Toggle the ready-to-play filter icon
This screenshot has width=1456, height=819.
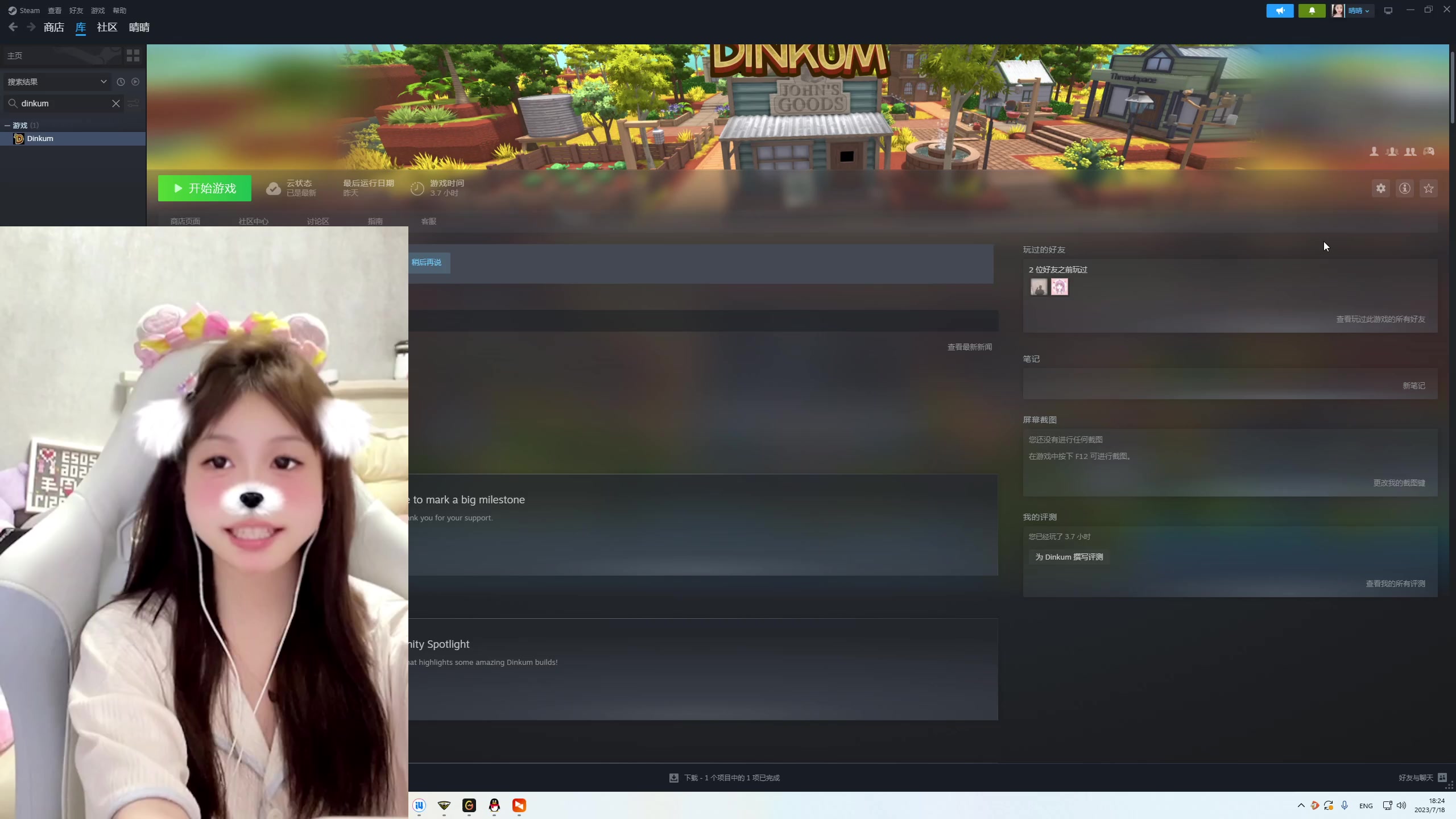click(x=135, y=81)
